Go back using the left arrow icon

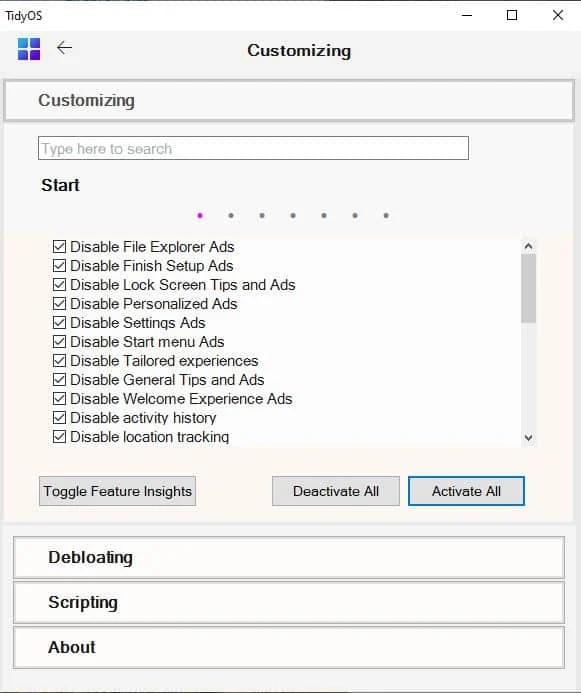65,47
